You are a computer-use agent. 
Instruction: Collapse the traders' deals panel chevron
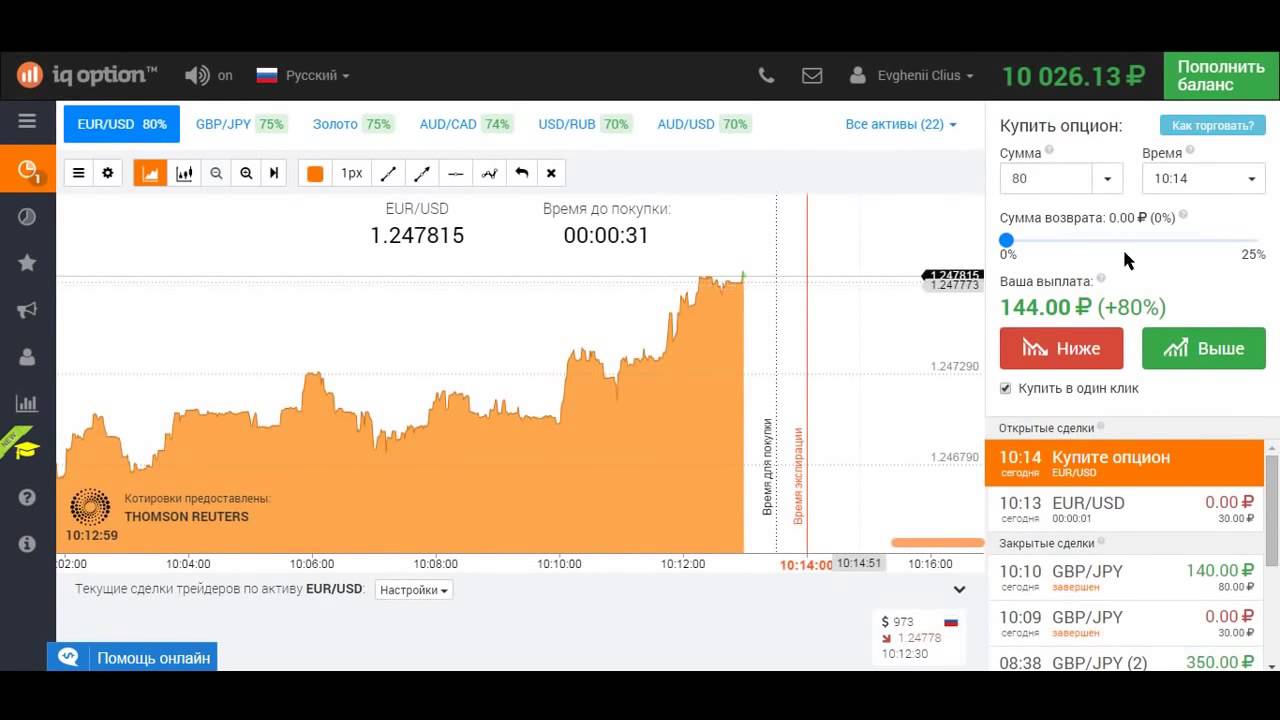click(959, 590)
